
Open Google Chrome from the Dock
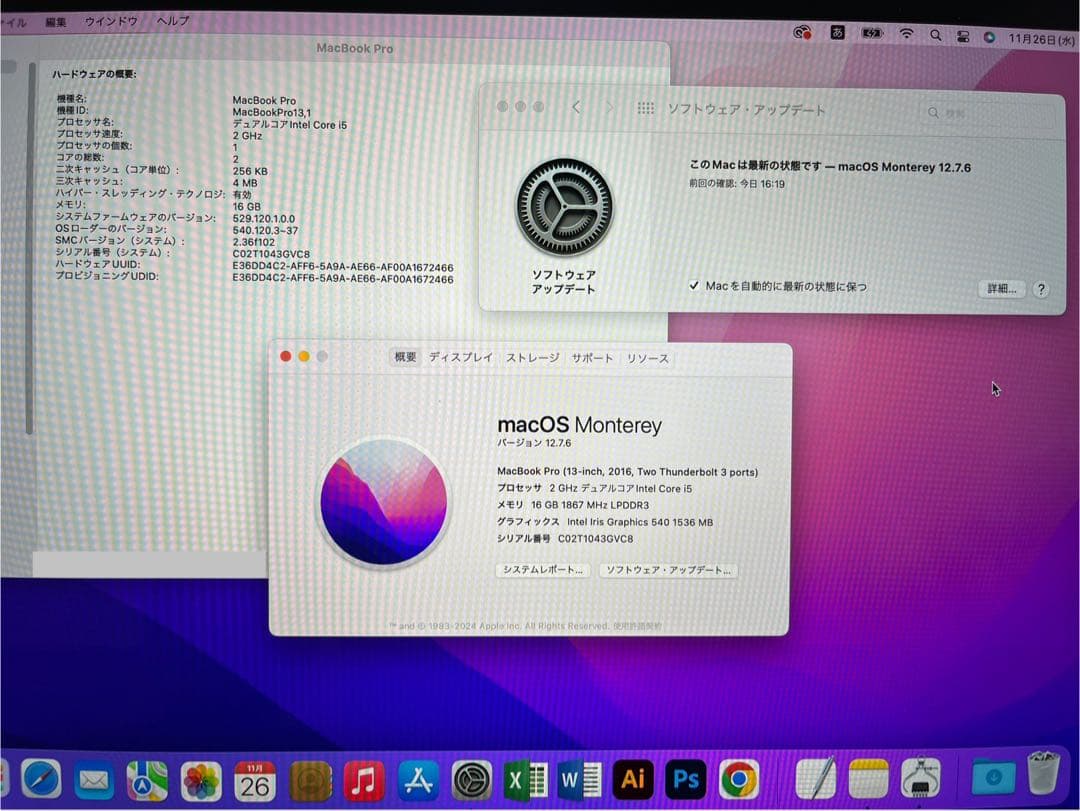tap(740, 780)
